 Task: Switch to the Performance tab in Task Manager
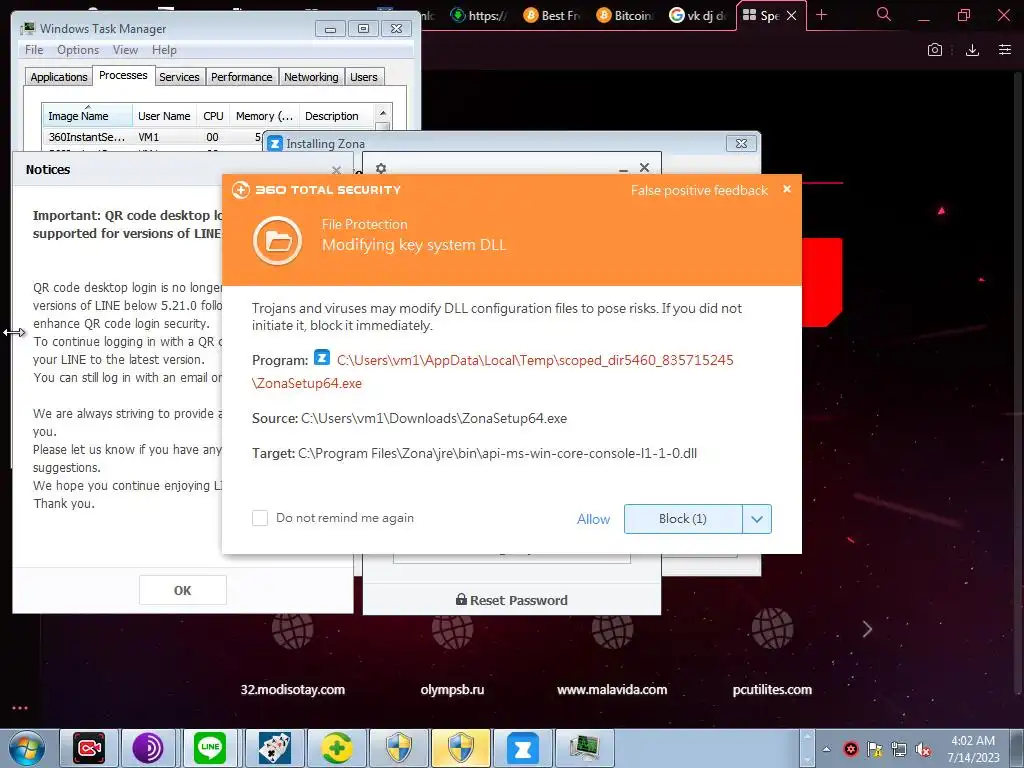[x=242, y=77]
